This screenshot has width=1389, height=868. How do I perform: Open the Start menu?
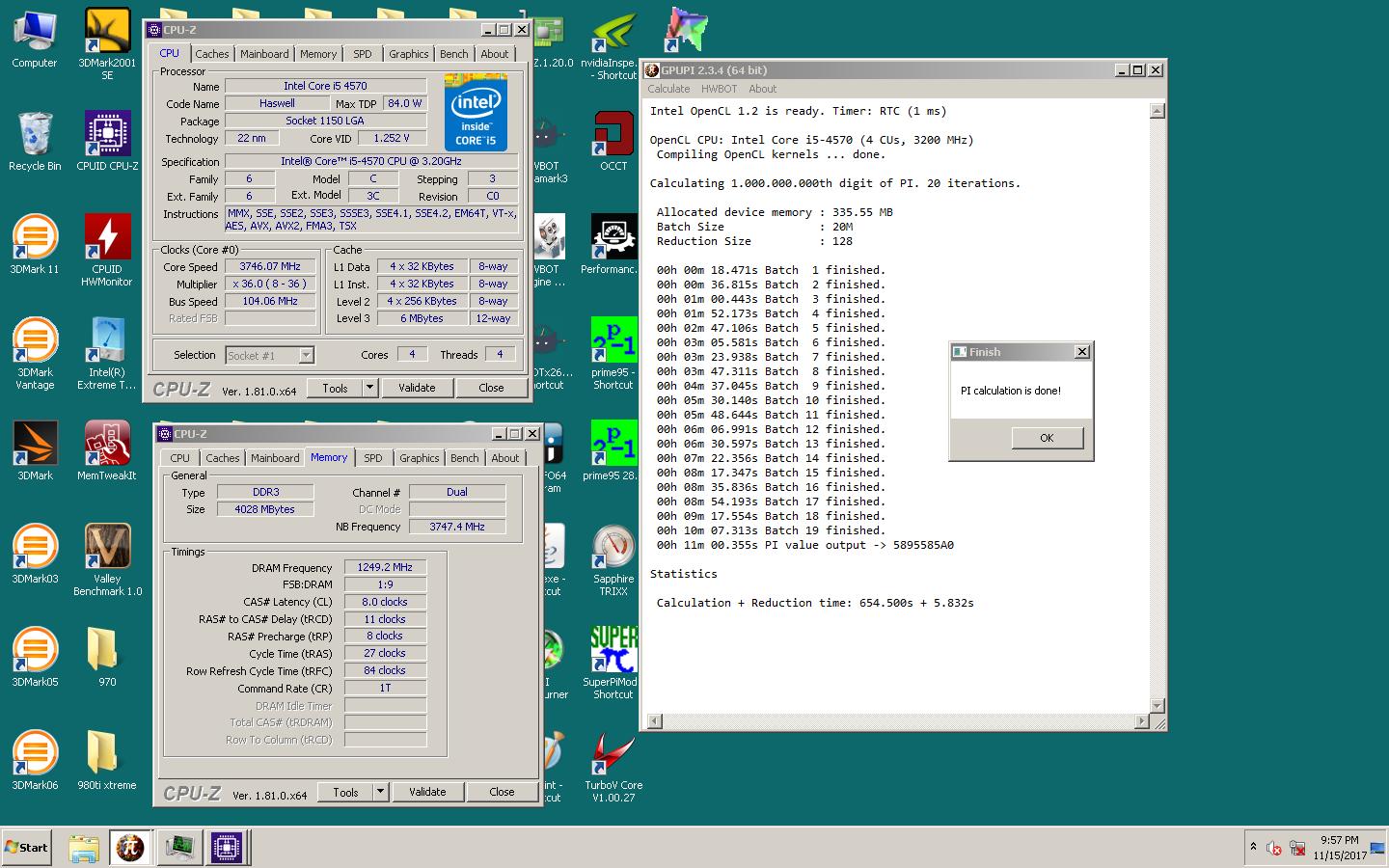pos(26,848)
